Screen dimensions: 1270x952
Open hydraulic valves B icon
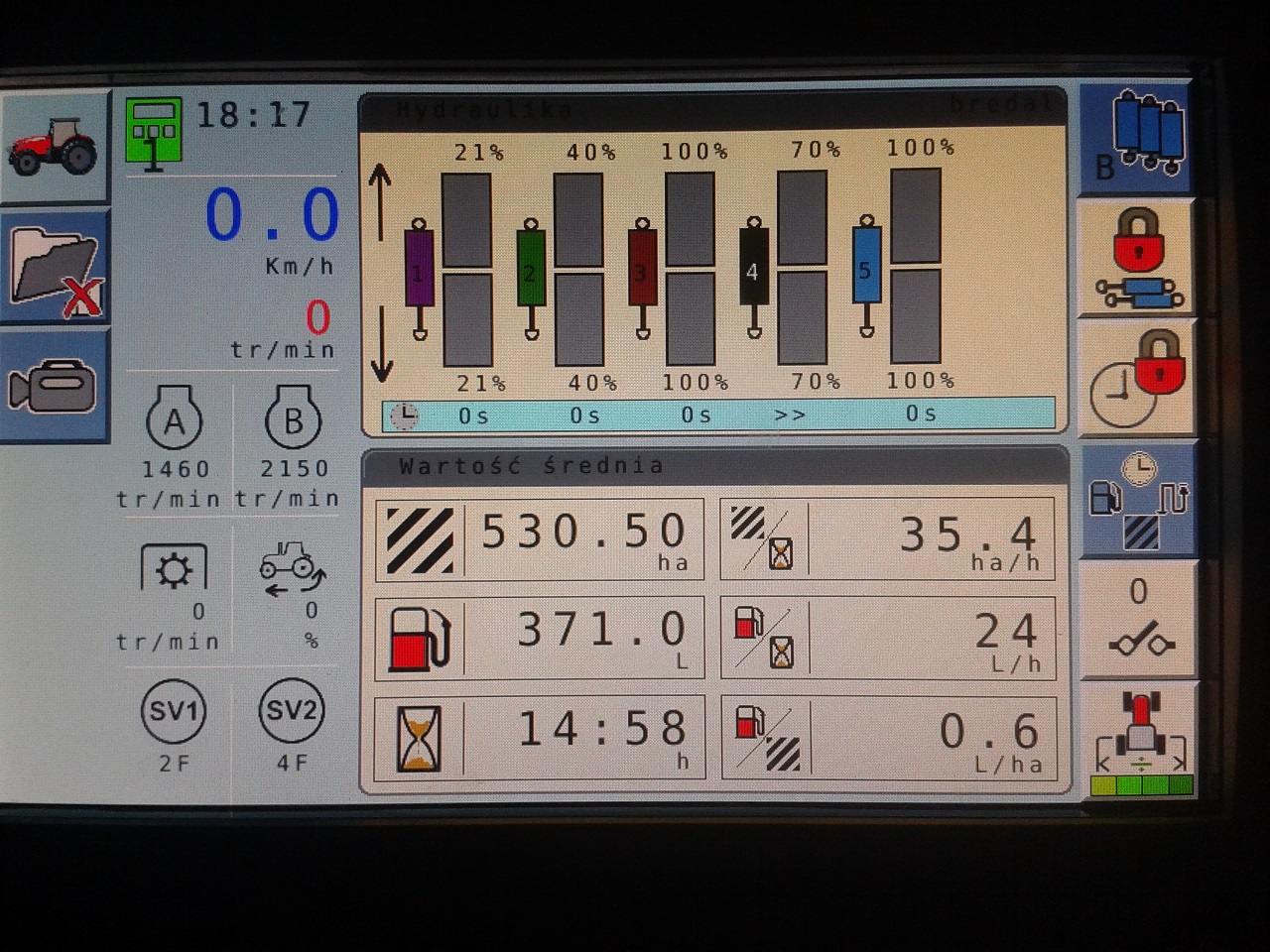1136,137
